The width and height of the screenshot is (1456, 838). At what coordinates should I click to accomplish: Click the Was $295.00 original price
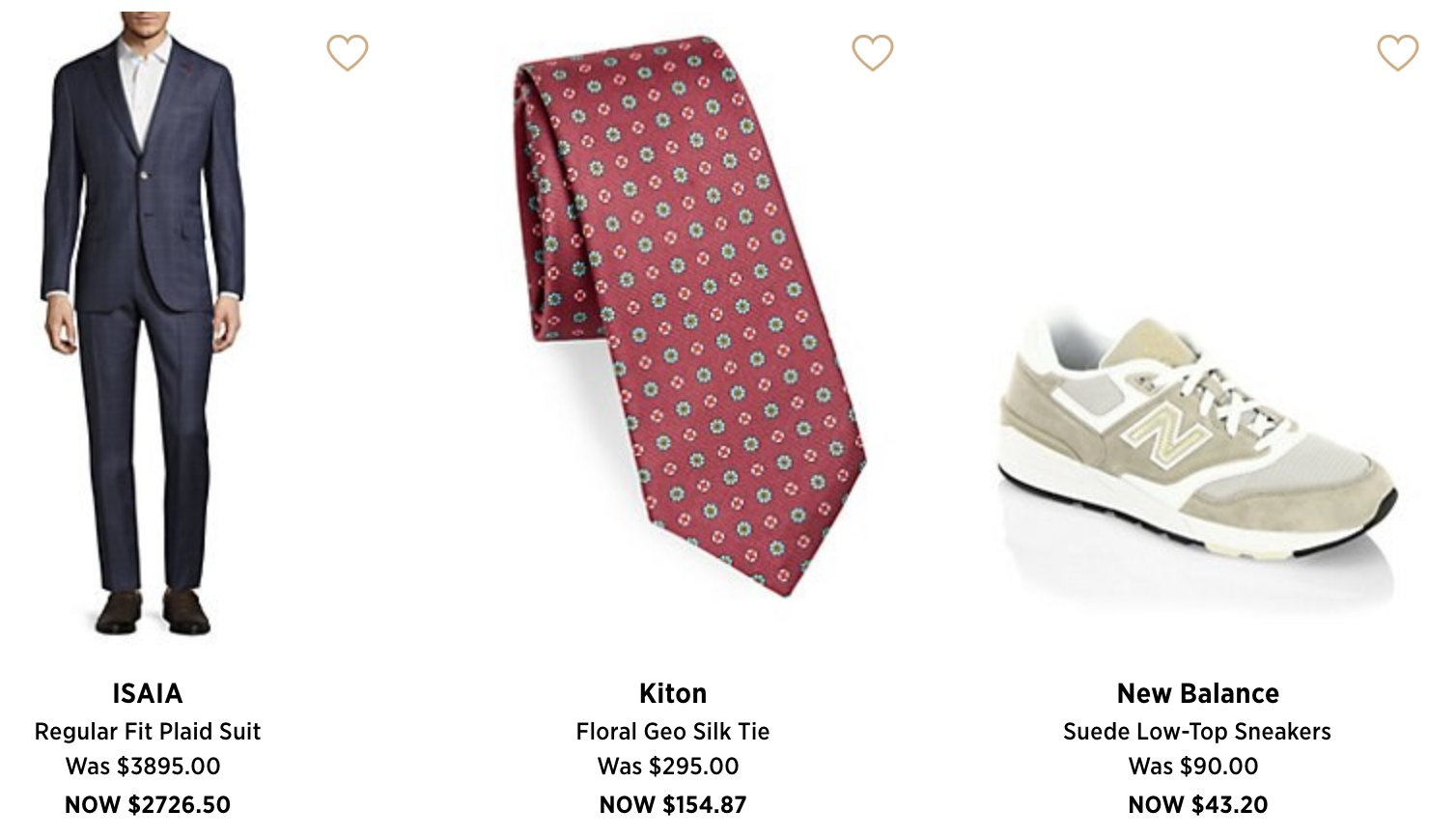(668, 767)
